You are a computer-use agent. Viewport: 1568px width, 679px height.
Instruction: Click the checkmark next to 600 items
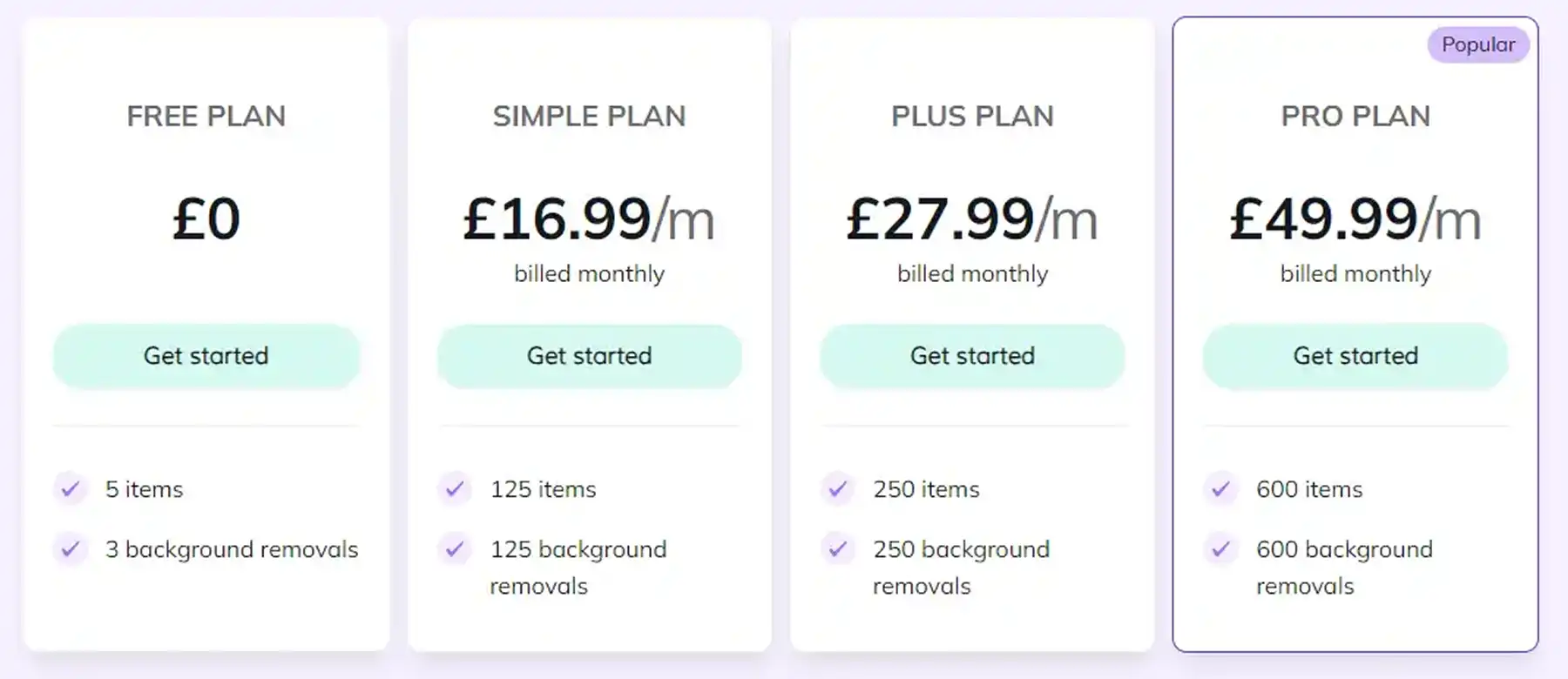1220,489
